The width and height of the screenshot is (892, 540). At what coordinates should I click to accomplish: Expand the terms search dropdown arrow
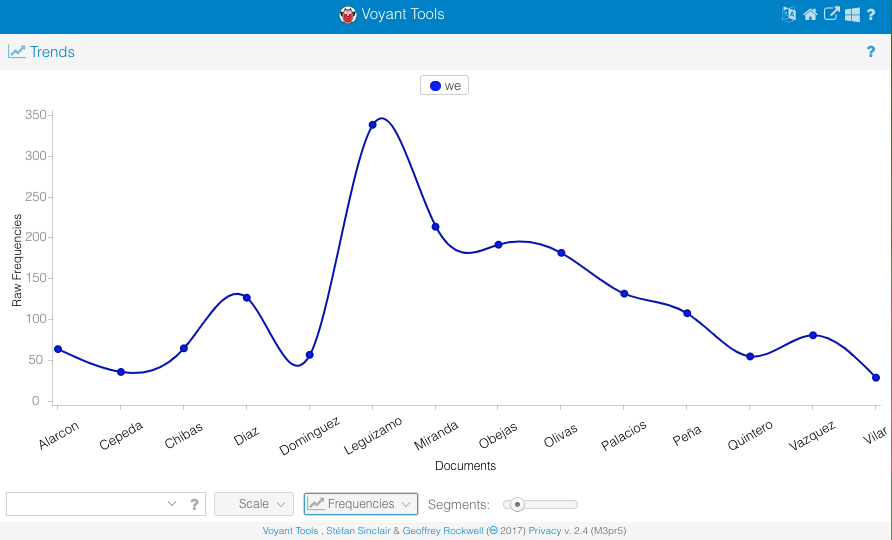[x=172, y=504]
